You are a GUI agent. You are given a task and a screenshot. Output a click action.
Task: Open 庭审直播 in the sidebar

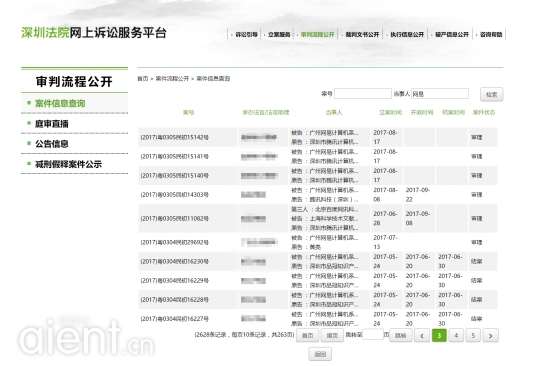pos(52,124)
